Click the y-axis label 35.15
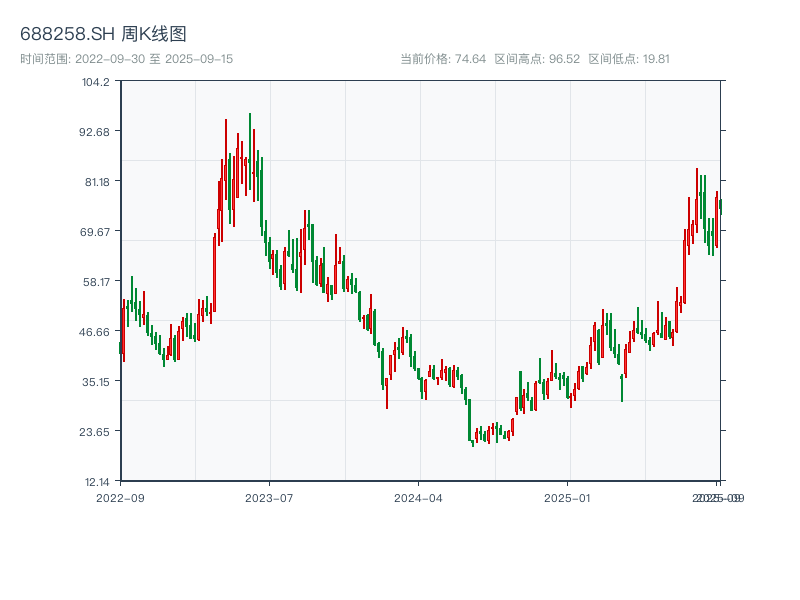Screen dimensions: 800x600 (x=96, y=382)
